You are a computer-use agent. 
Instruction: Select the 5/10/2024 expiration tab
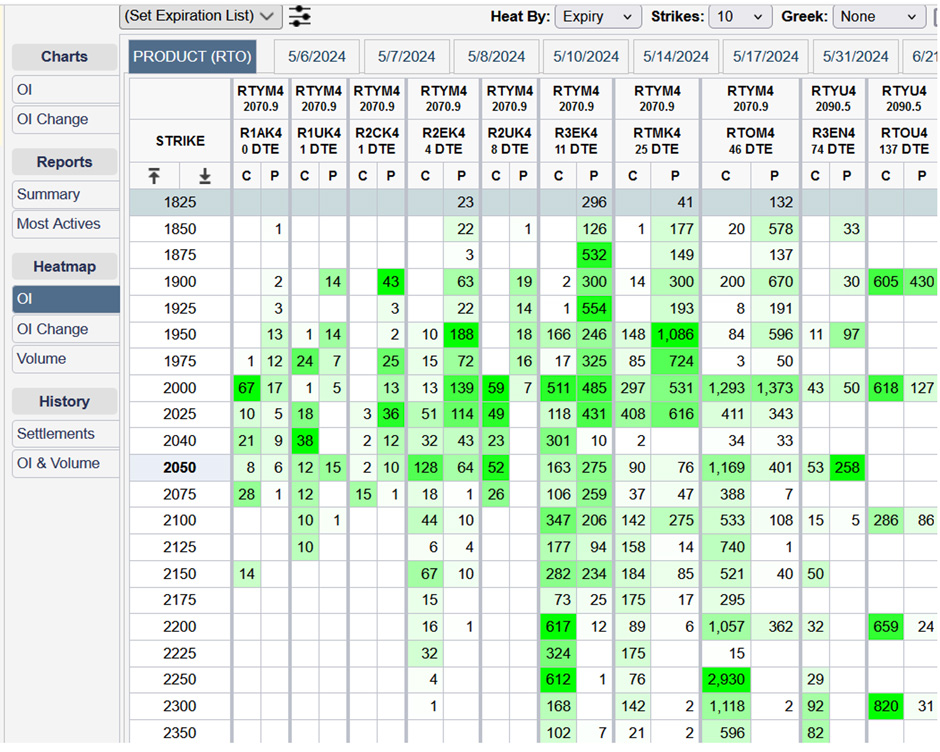(x=587, y=57)
